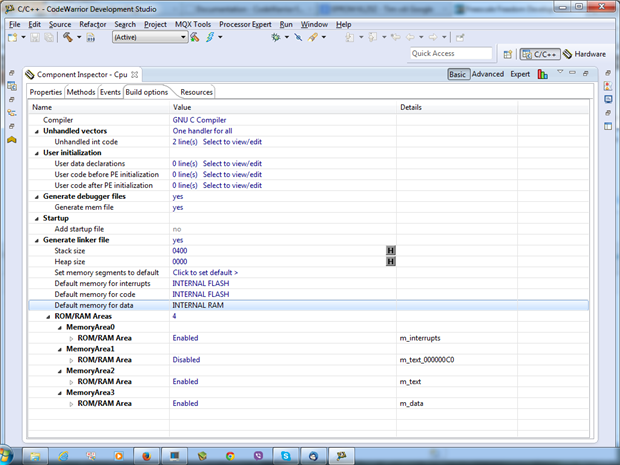Image resolution: width=620 pixels, height=465 pixels.
Task: Click the Skype icon in the taskbar
Action: pos(286,455)
